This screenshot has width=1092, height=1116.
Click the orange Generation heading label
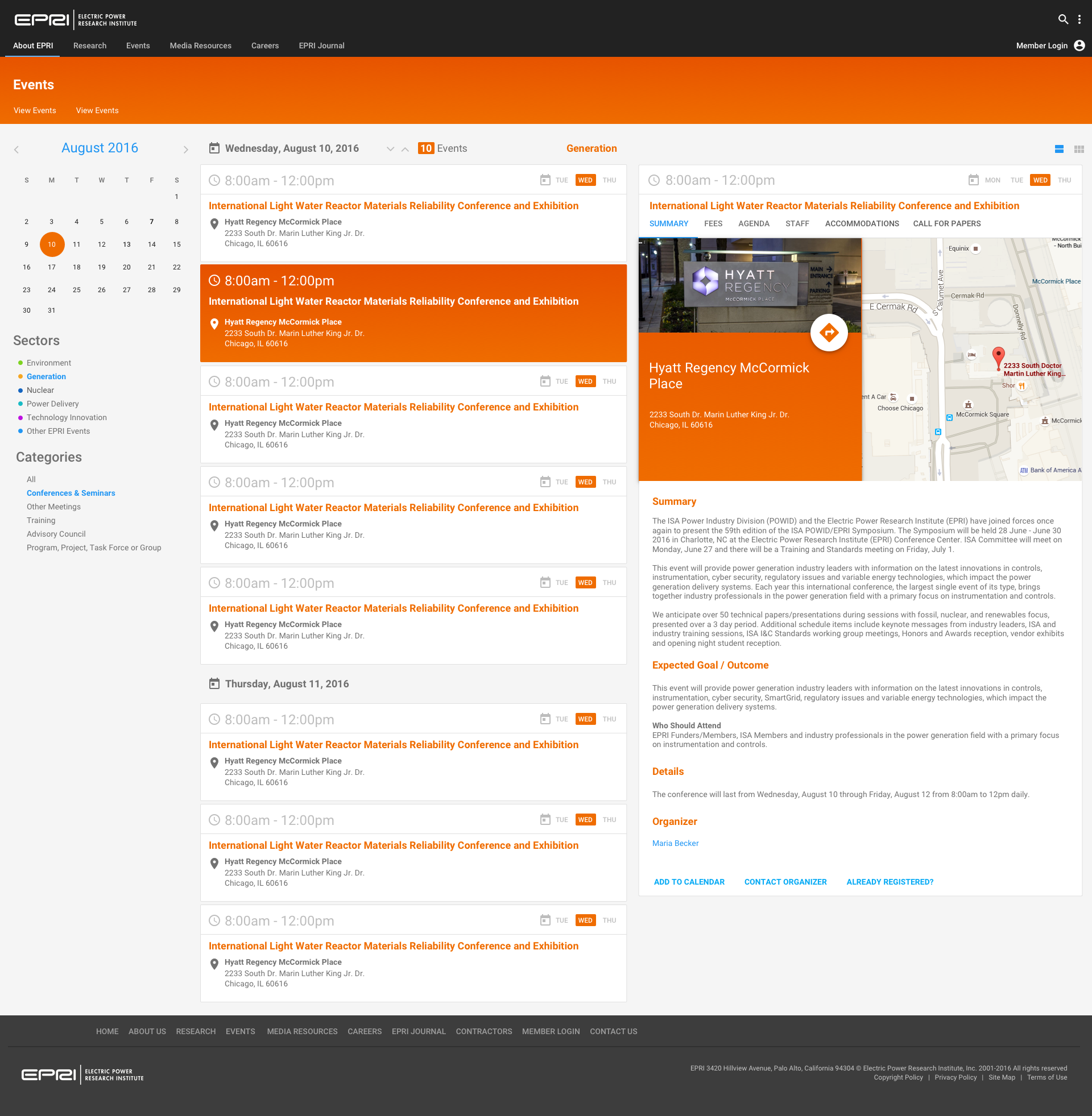tap(591, 148)
